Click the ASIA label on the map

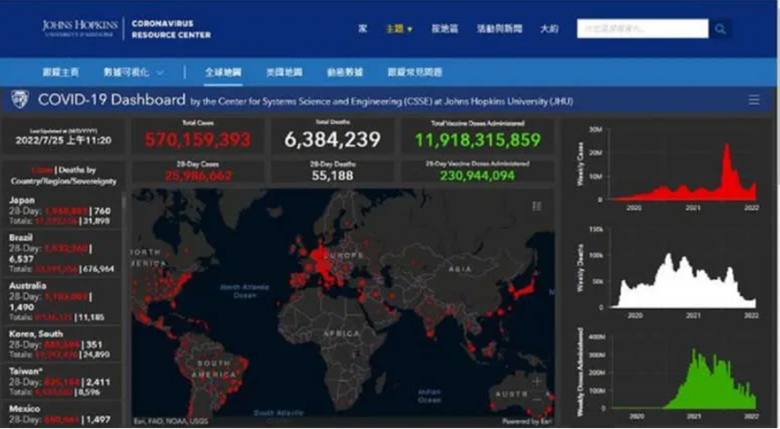click(x=460, y=269)
